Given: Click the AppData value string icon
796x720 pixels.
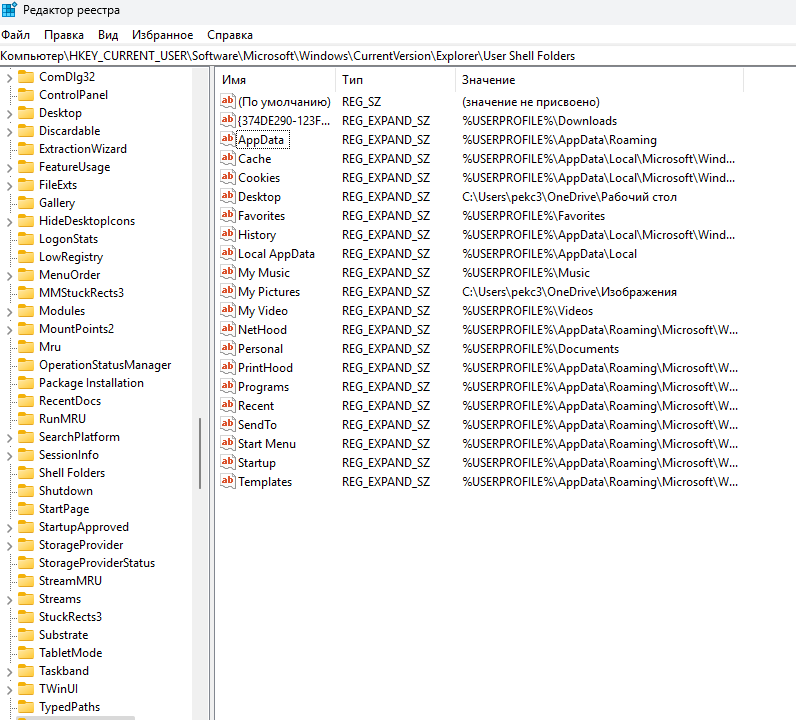Looking at the screenshot, I should pyautogui.click(x=227, y=139).
